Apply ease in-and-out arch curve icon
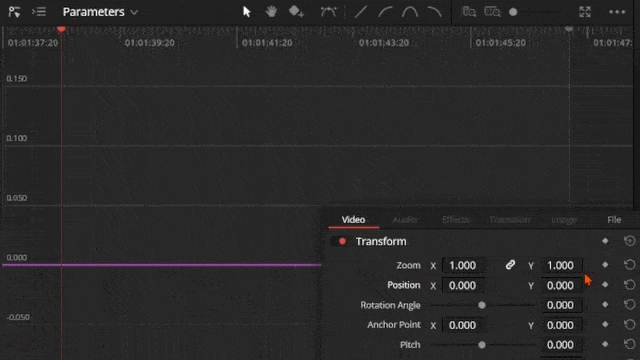This screenshot has height=360, width=640. [410, 12]
